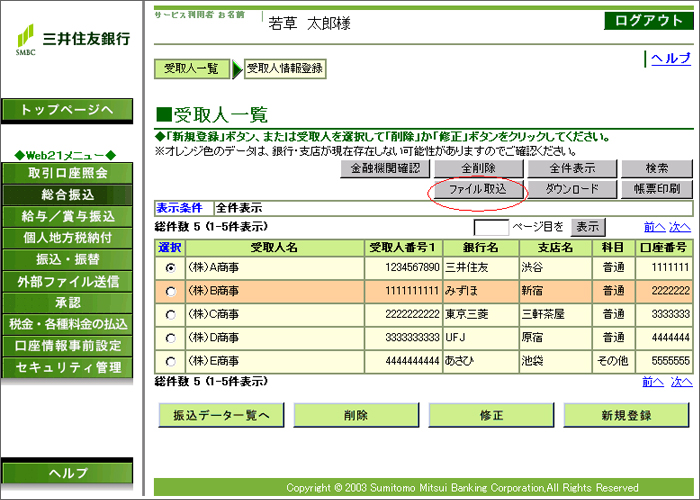Open 税金・各種料金の払込 menu item
700x500 pixels.
click(x=67, y=324)
